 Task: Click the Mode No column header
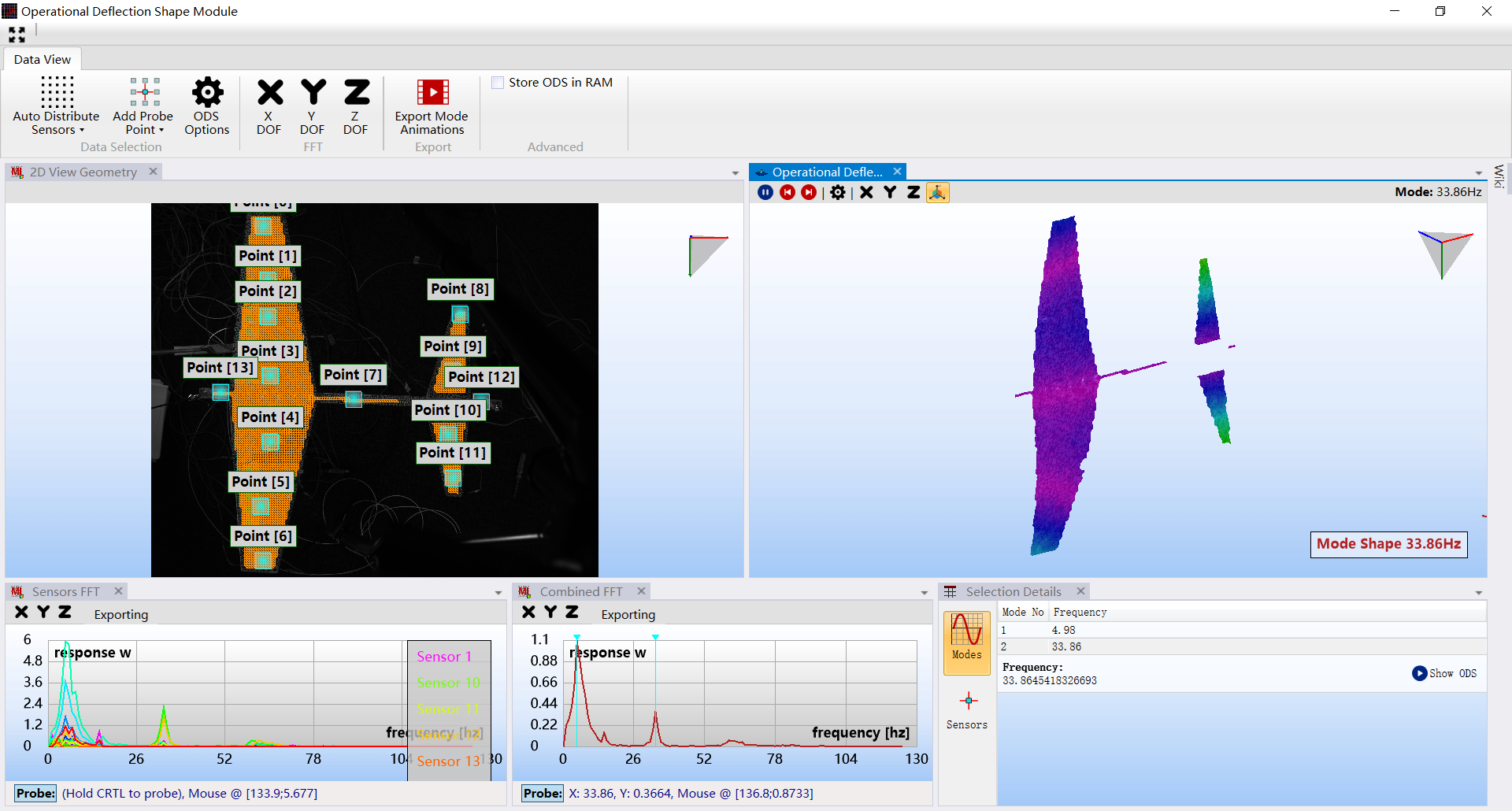point(1023,612)
